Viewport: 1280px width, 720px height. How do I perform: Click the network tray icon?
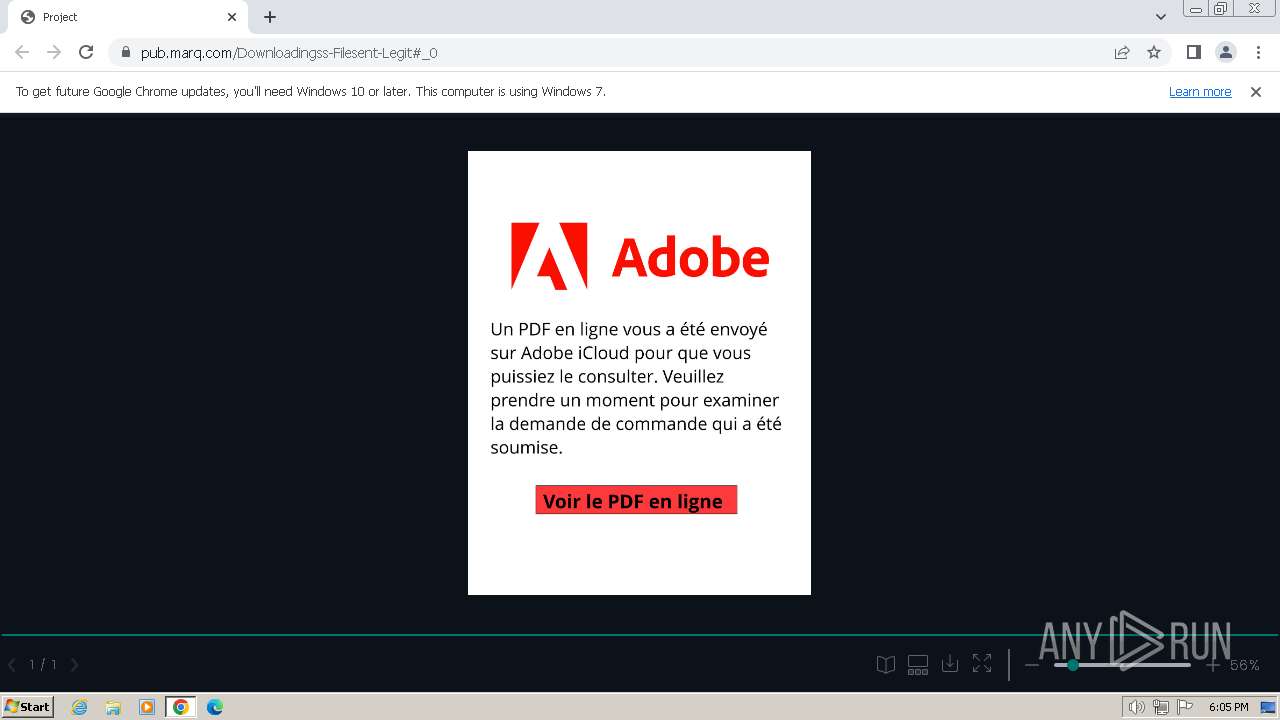tap(1161, 707)
